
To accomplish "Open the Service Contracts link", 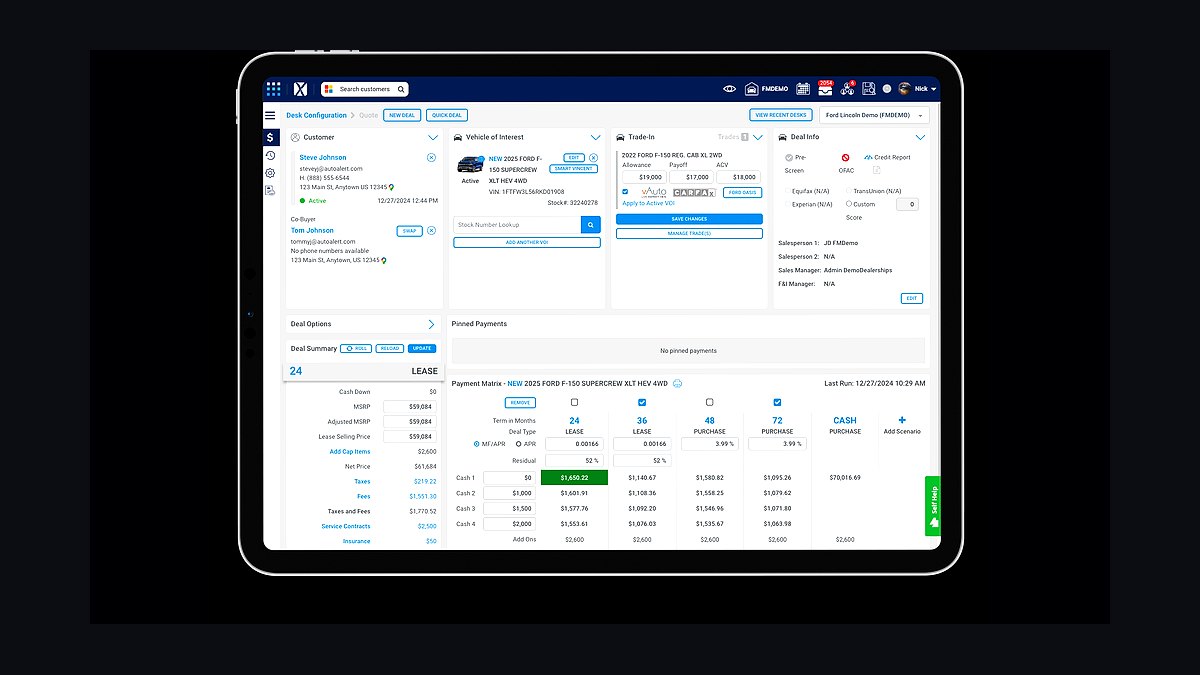I will [x=346, y=526].
